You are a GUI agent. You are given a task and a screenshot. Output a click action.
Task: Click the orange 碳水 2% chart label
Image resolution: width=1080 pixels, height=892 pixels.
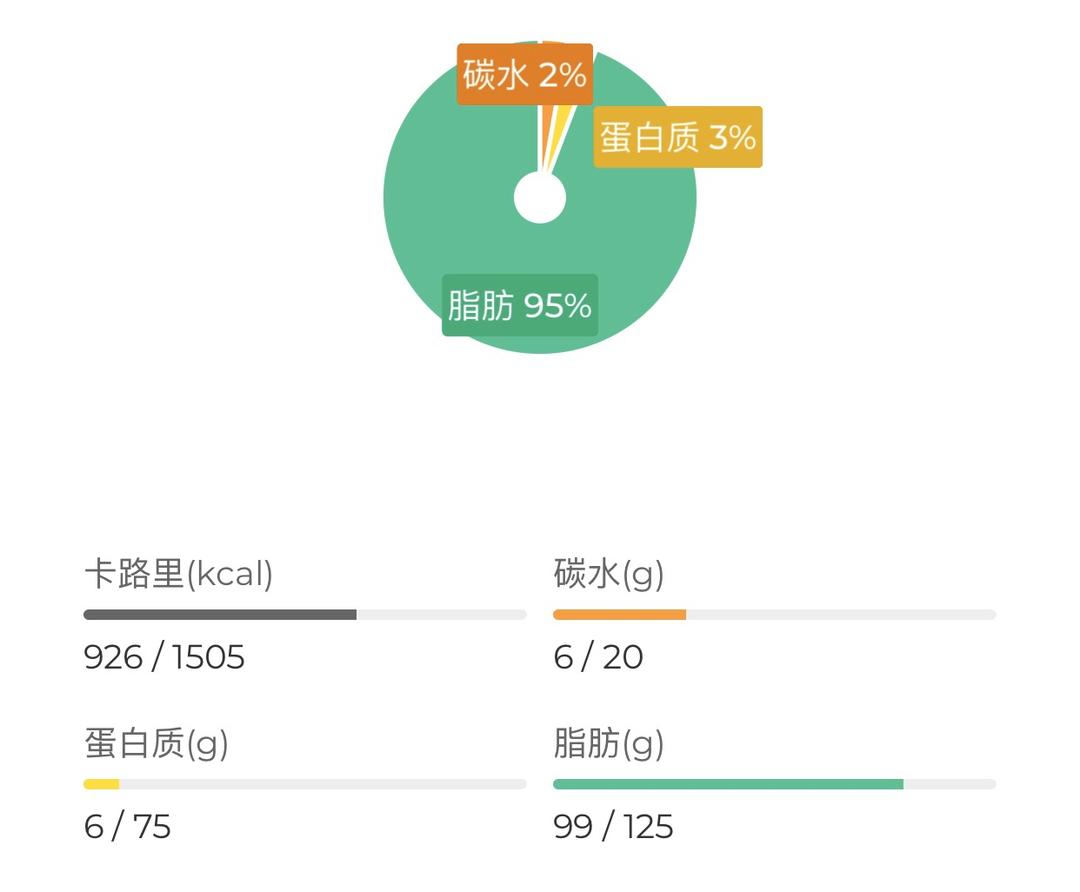pos(524,74)
